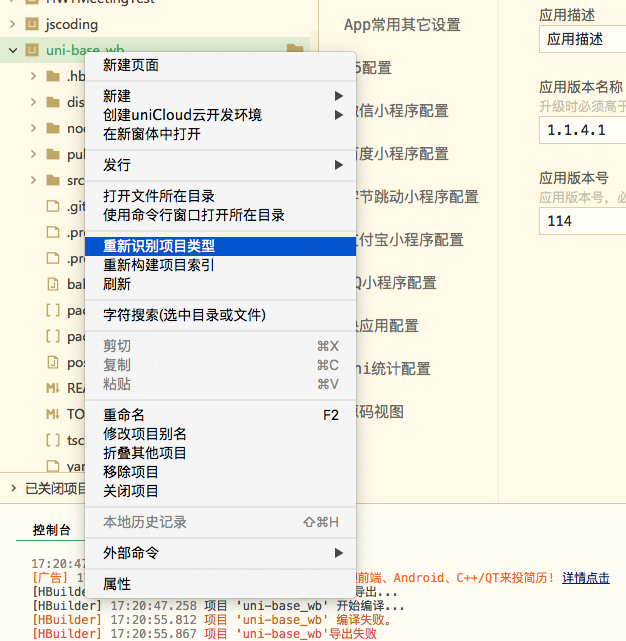This screenshot has width=626, height=641.
Task: Click arrow next to 发行
Action: click(x=339, y=165)
